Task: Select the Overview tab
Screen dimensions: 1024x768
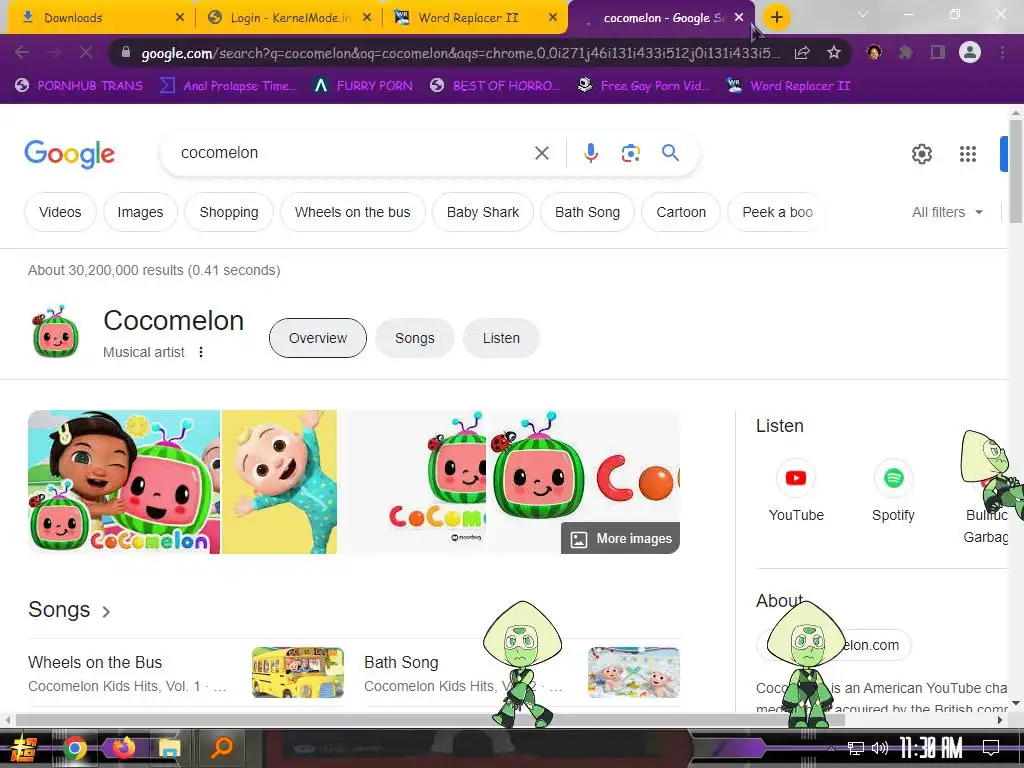Action: (x=318, y=338)
